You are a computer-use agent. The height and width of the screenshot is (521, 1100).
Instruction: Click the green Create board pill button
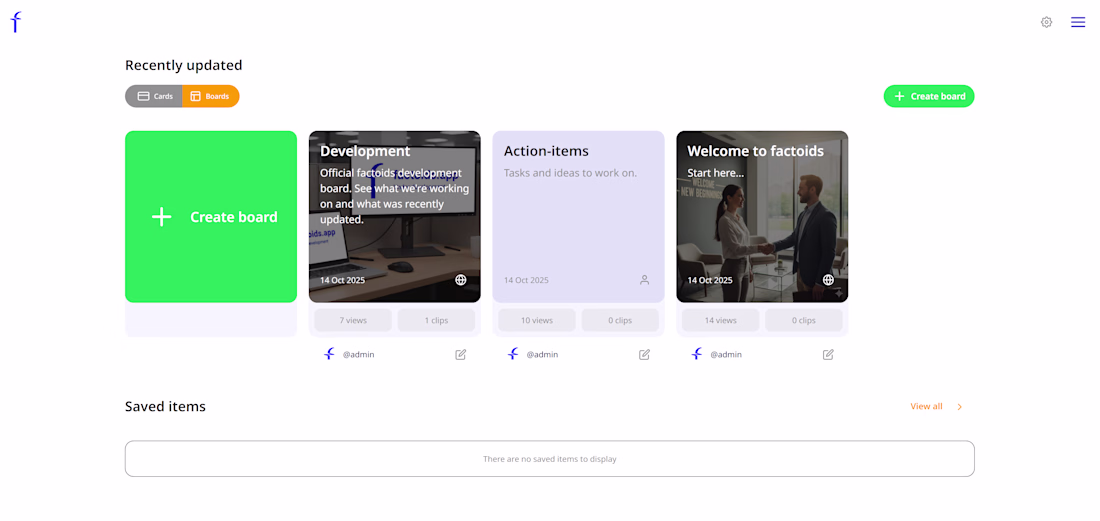click(929, 96)
